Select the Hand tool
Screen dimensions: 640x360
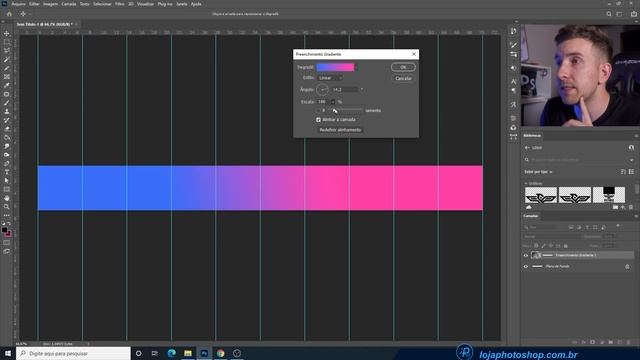[7, 198]
